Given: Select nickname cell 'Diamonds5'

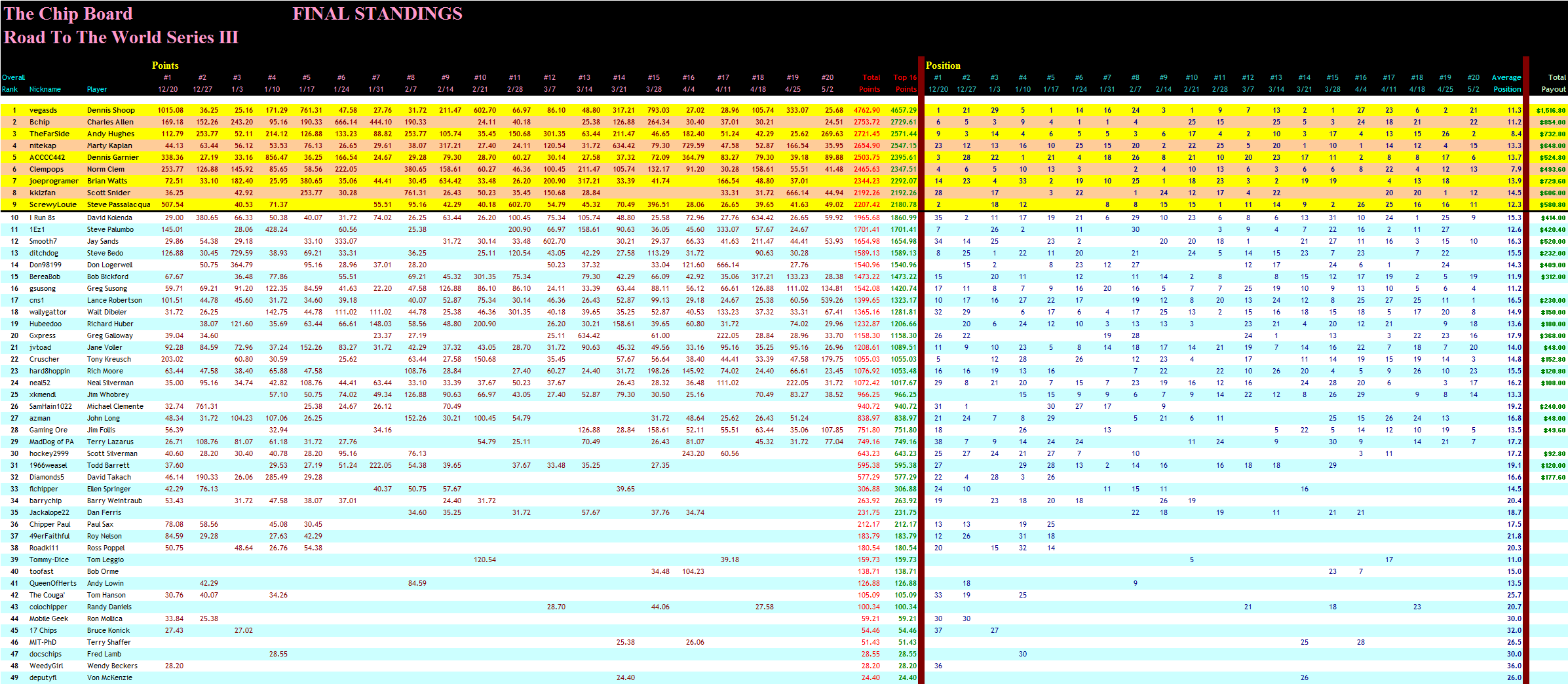Looking at the screenshot, I should [47, 478].
